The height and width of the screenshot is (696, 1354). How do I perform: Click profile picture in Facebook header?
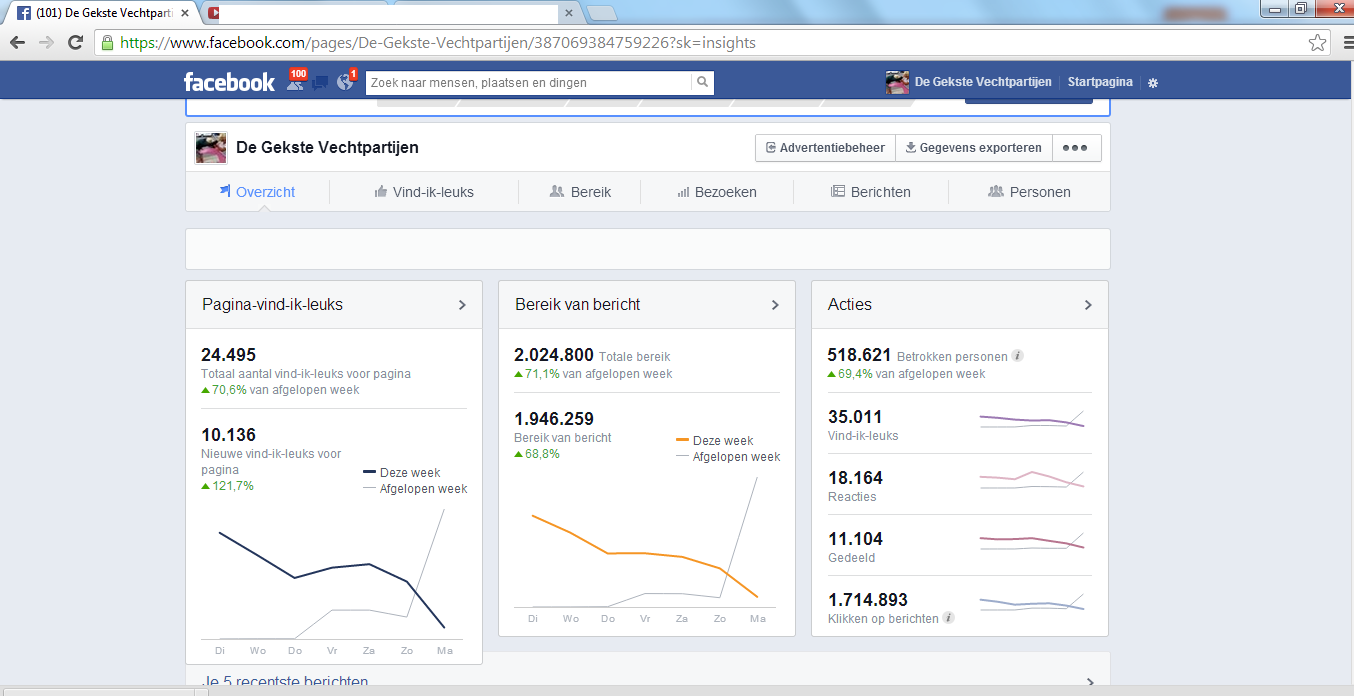[x=897, y=82]
